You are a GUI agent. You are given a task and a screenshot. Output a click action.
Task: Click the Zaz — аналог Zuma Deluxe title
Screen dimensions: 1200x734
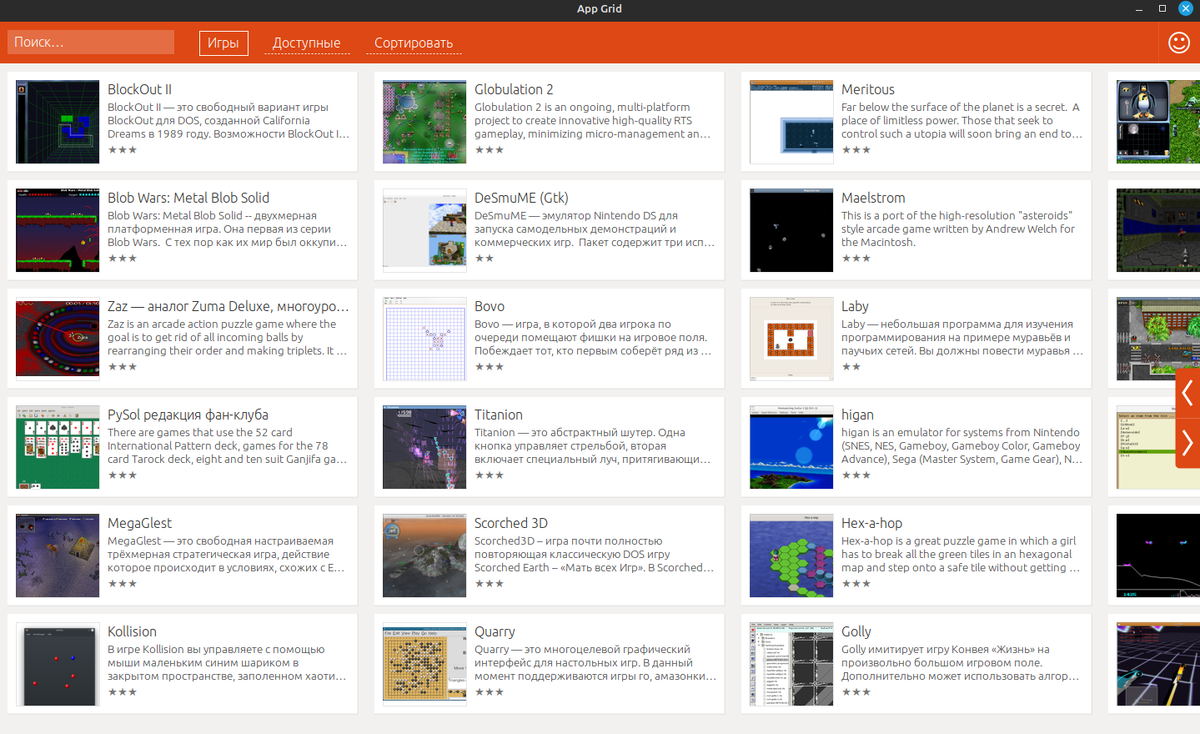[x=228, y=306]
